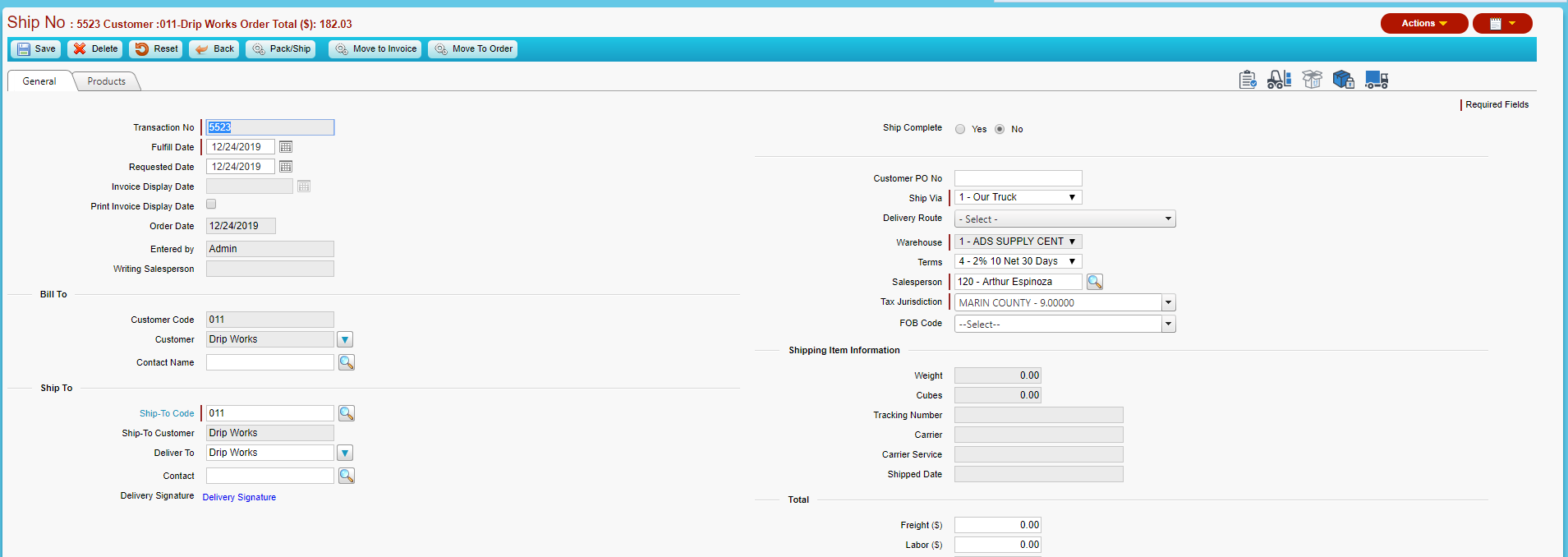This screenshot has height=557, width=1568.
Task: Toggle the Print Invoice Display Date checkbox
Action: click(211, 204)
